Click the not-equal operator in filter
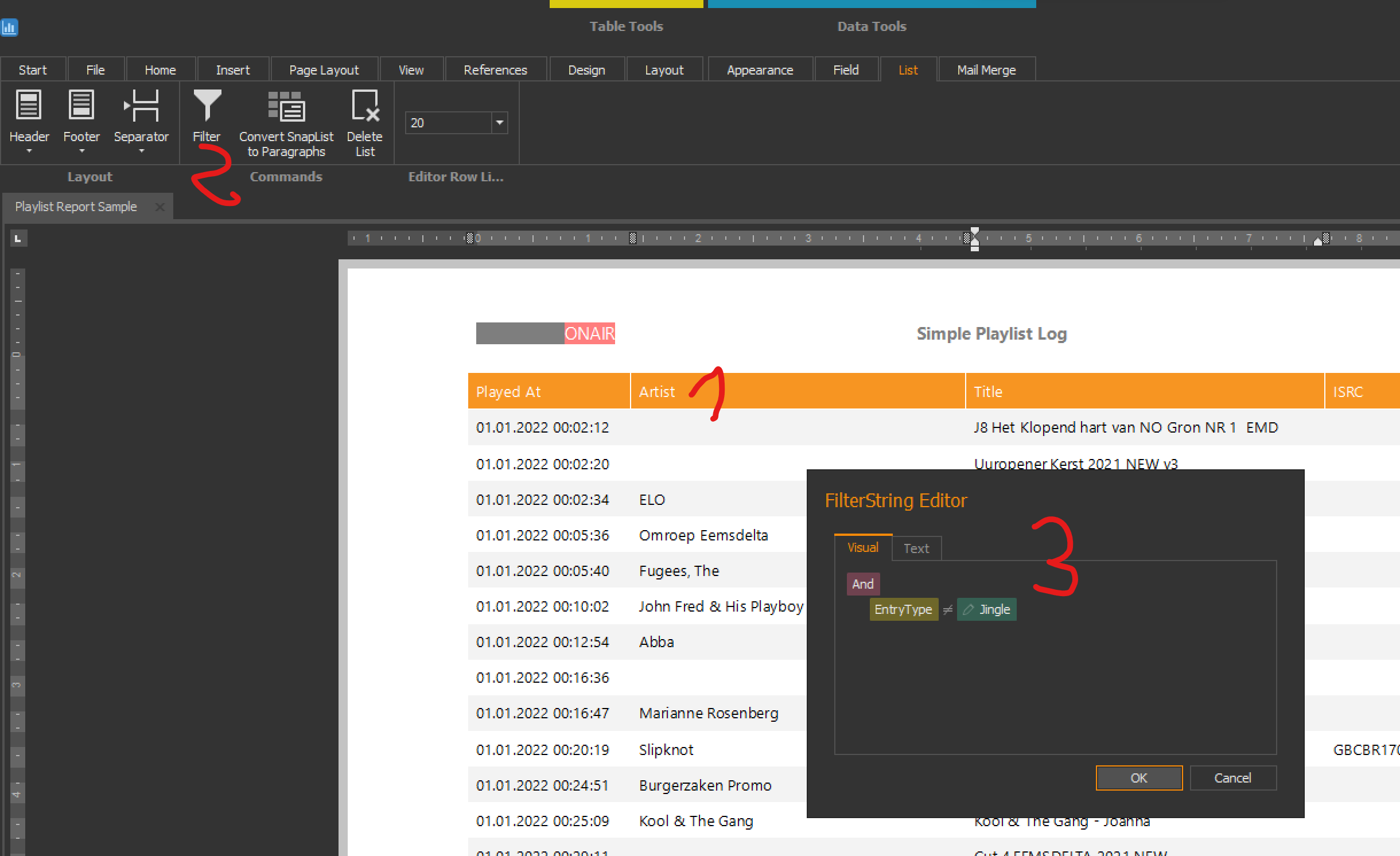The height and width of the screenshot is (856, 1400). (x=948, y=609)
